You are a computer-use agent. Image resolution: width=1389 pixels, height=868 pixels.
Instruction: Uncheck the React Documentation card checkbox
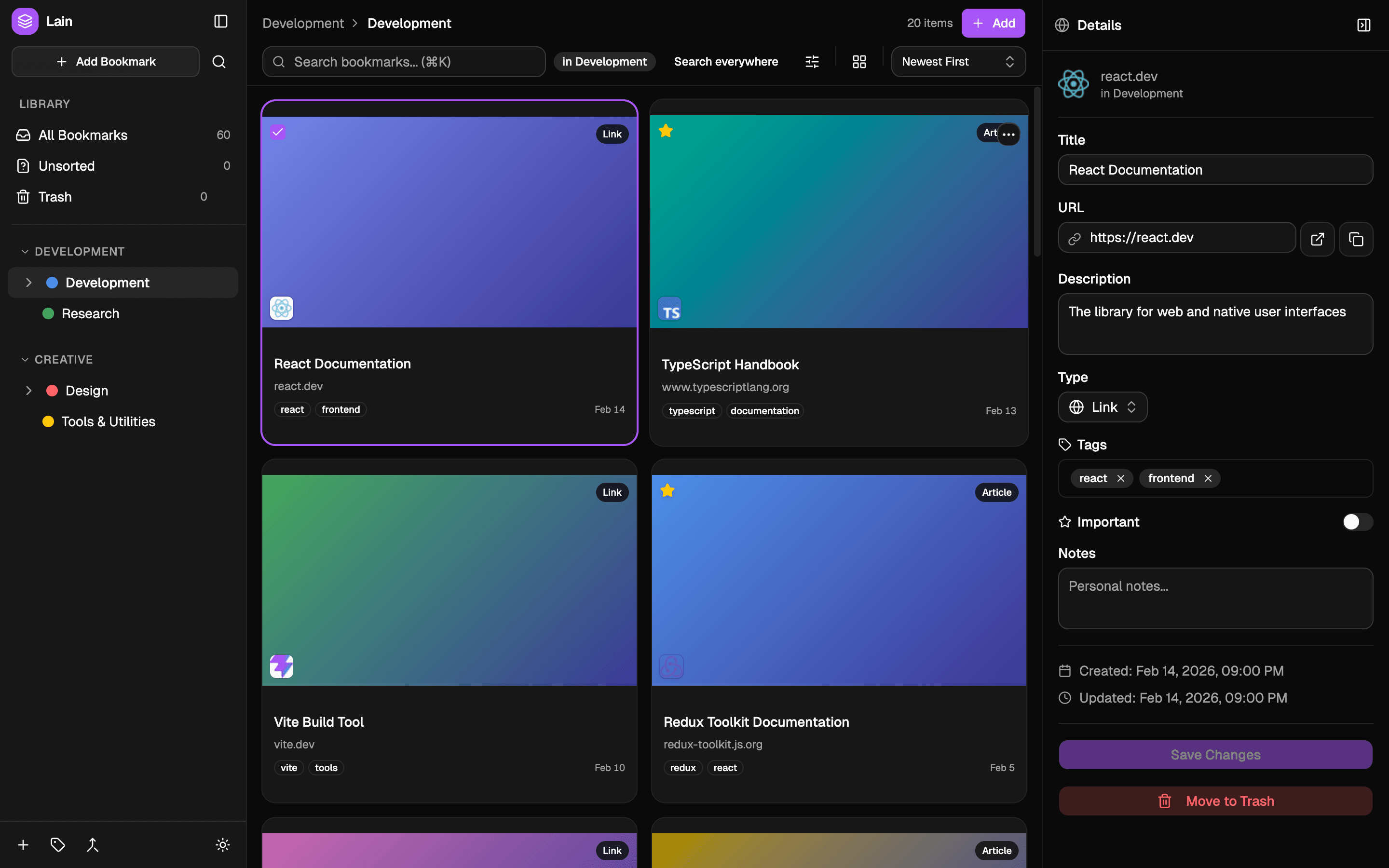pyautogui.click(x=278, y=132)
